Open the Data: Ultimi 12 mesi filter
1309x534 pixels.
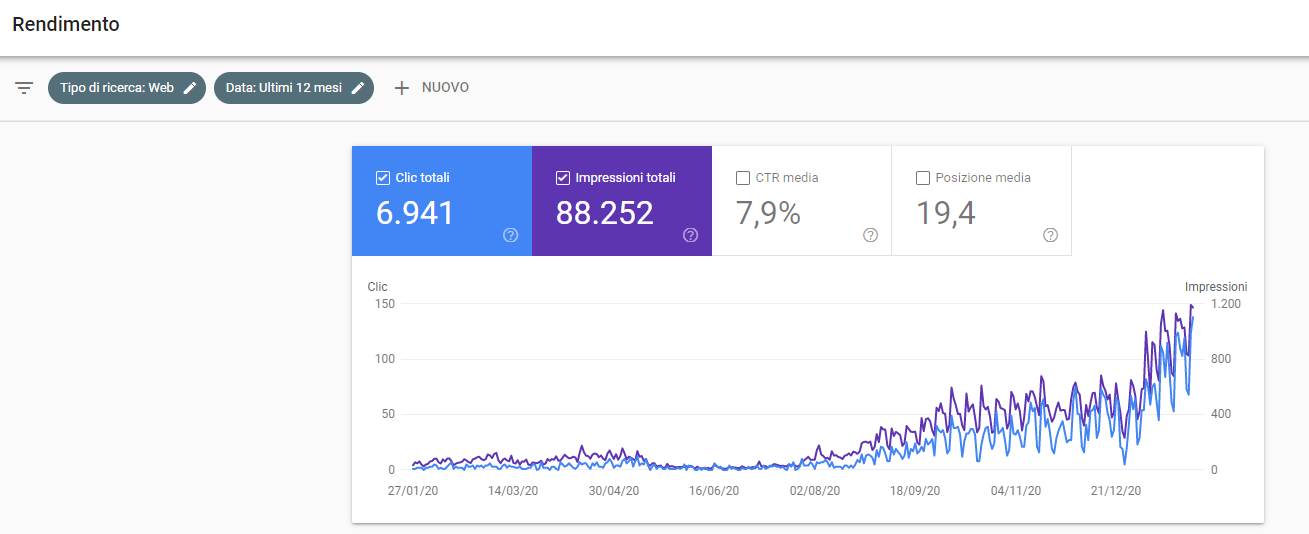click(283, 88)
